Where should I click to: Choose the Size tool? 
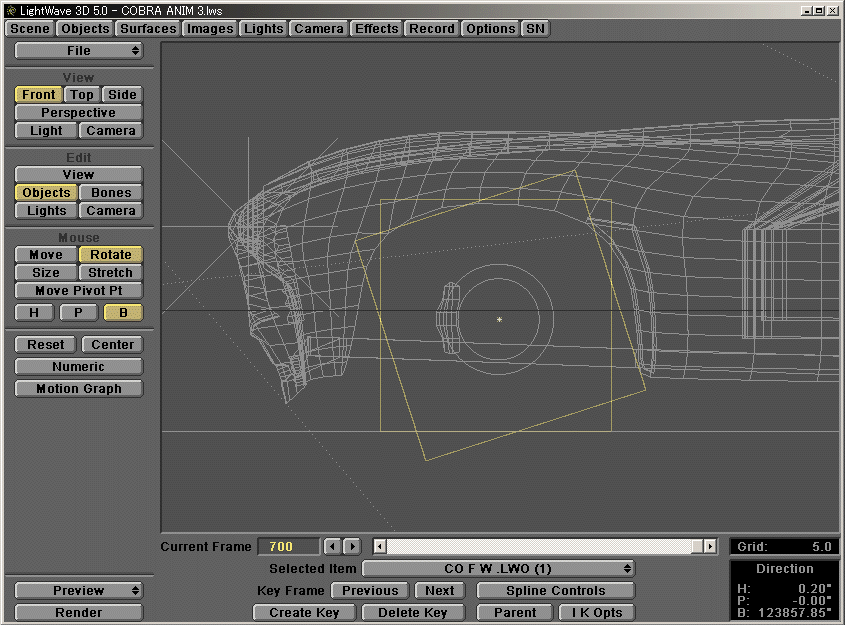coord(44,272)
